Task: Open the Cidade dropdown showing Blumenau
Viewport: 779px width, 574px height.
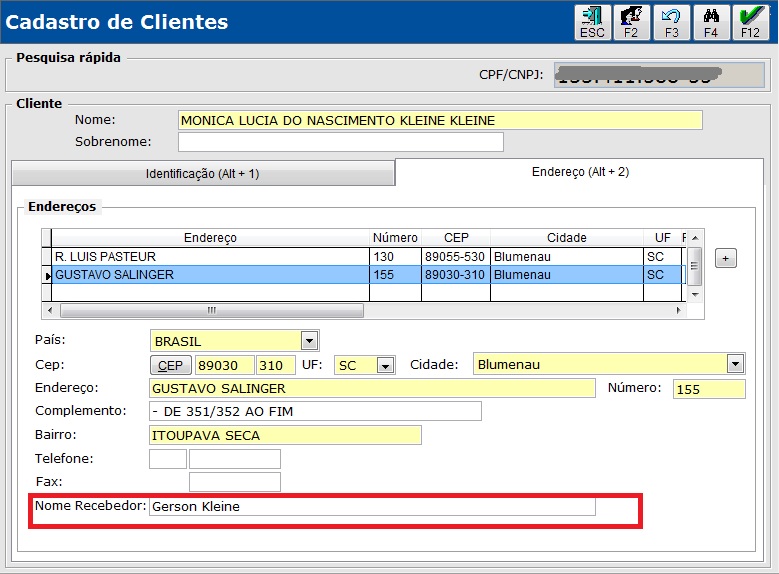Action: click(735, 364)
